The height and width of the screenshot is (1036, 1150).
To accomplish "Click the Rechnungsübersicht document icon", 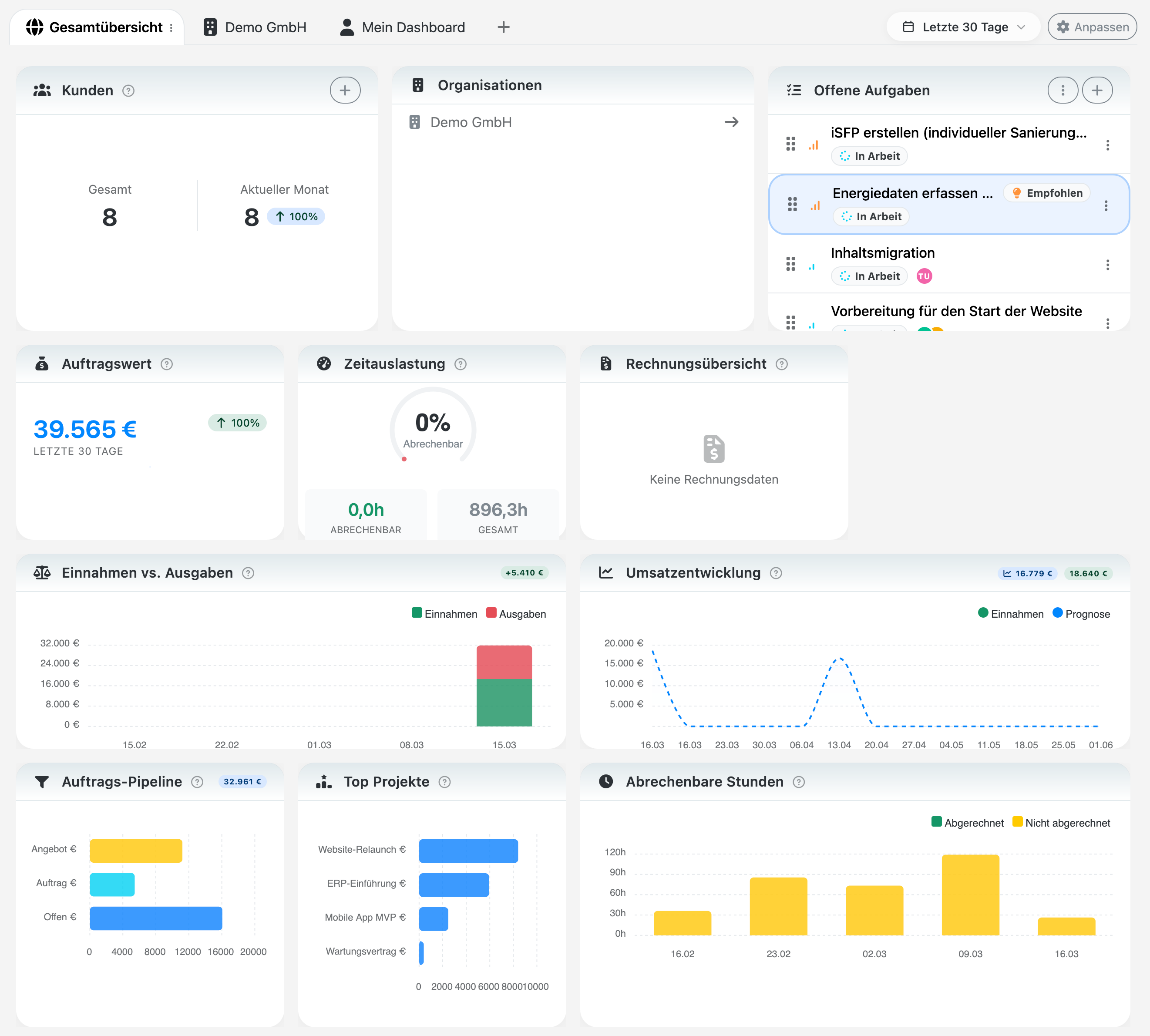I will (606, 364).
